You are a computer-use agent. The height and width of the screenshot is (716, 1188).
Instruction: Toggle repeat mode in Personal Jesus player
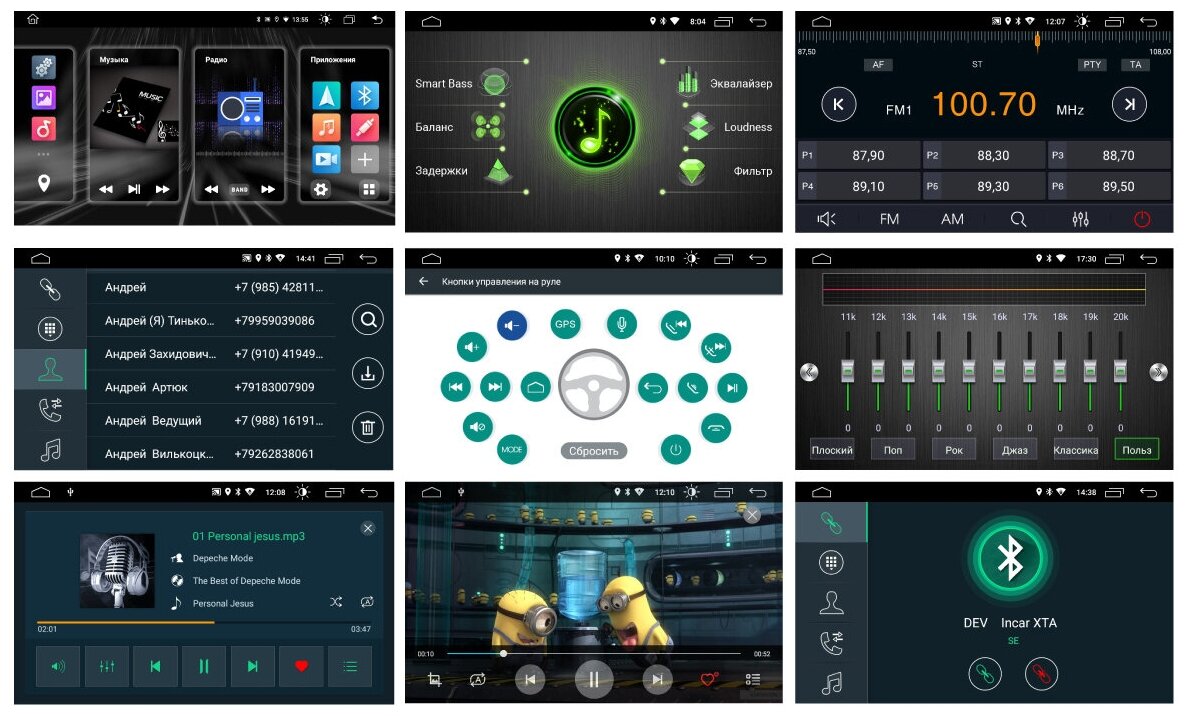tap(367, 602)
